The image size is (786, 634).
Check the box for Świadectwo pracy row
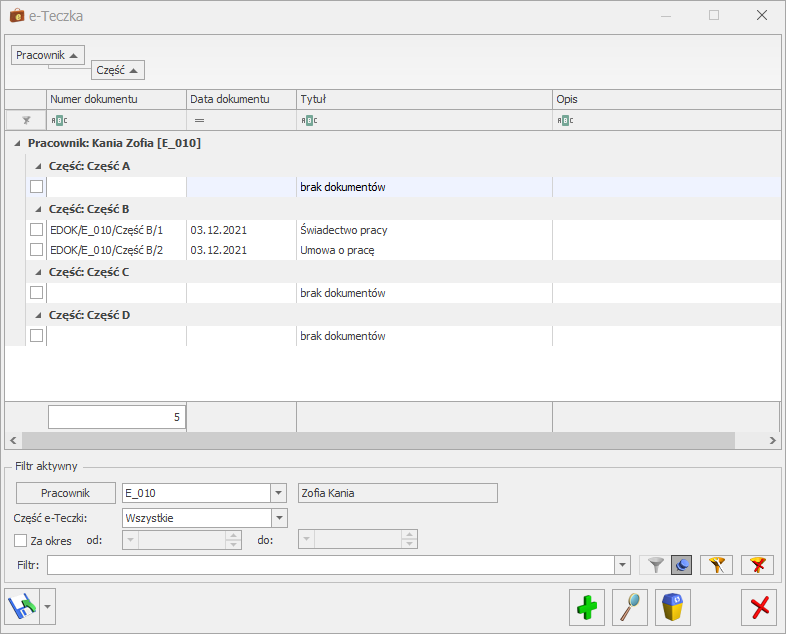click(x=37, y=230)
